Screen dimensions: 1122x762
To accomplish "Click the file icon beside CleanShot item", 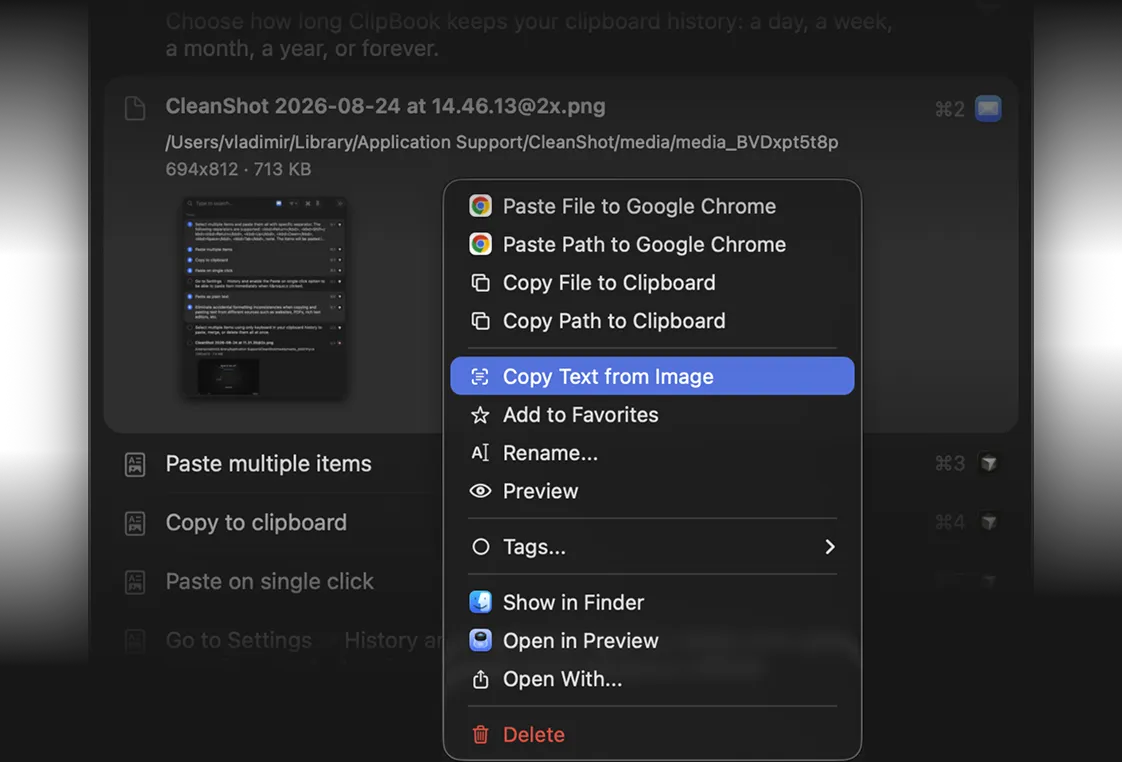I will pyautogui.click(x=135, y=108).
